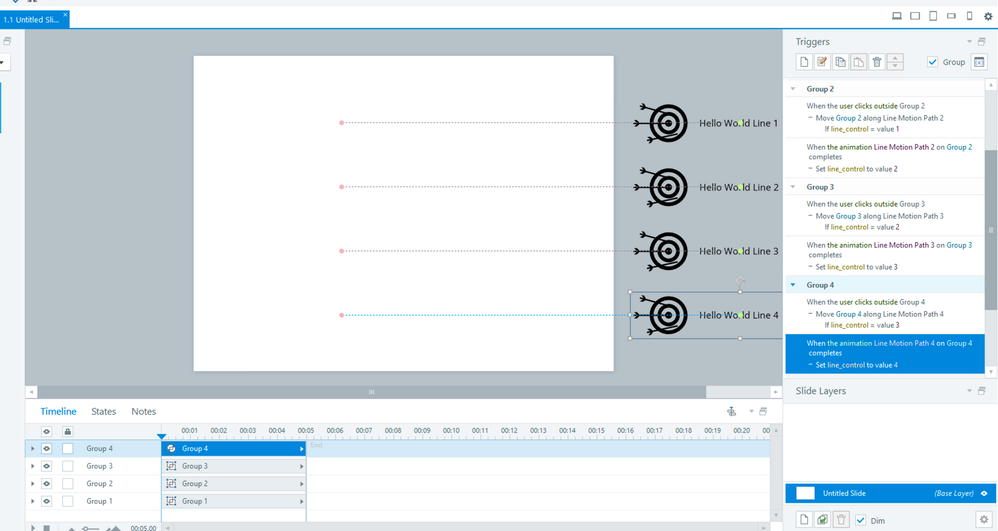Close the 1.1 Untitled Slide tab
Image resolution: width=998 pixels, height=531 pixels.
pyautogui.click(x=65, y=14)
